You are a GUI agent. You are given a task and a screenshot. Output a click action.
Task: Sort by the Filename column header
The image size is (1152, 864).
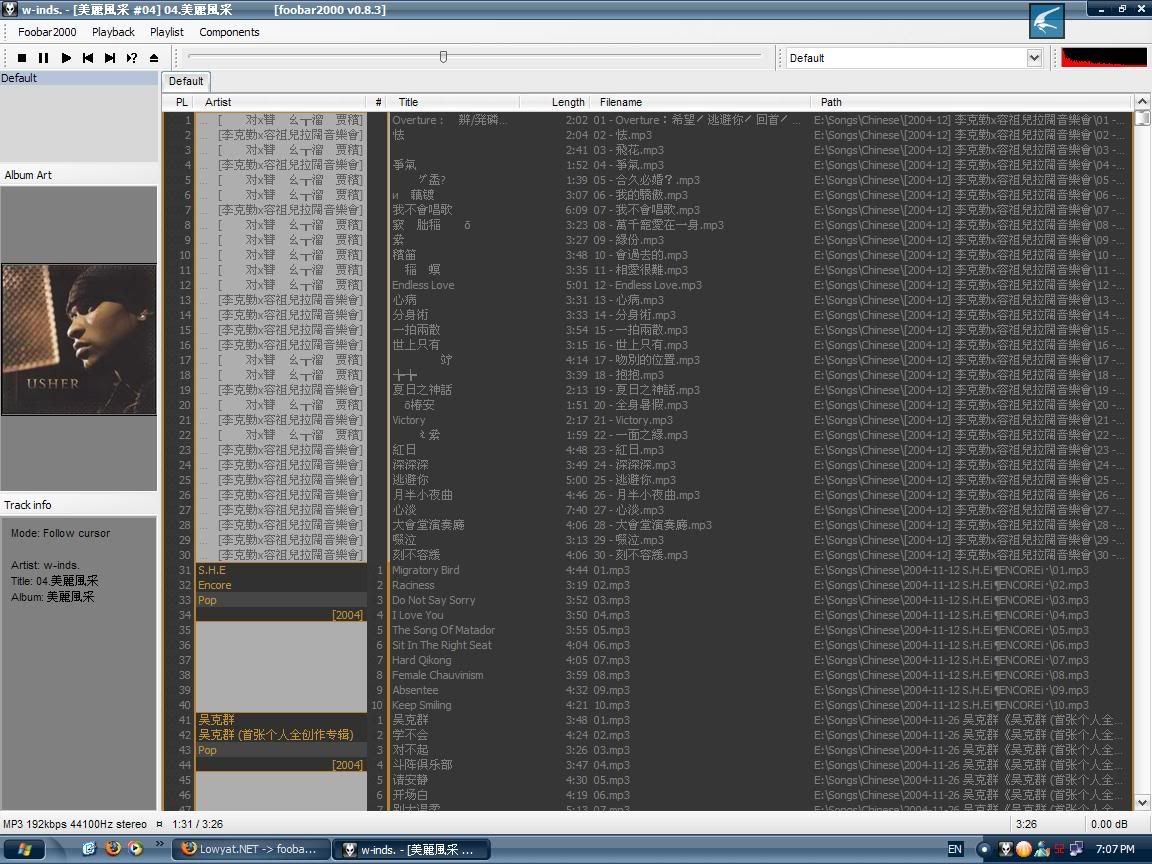700,102
